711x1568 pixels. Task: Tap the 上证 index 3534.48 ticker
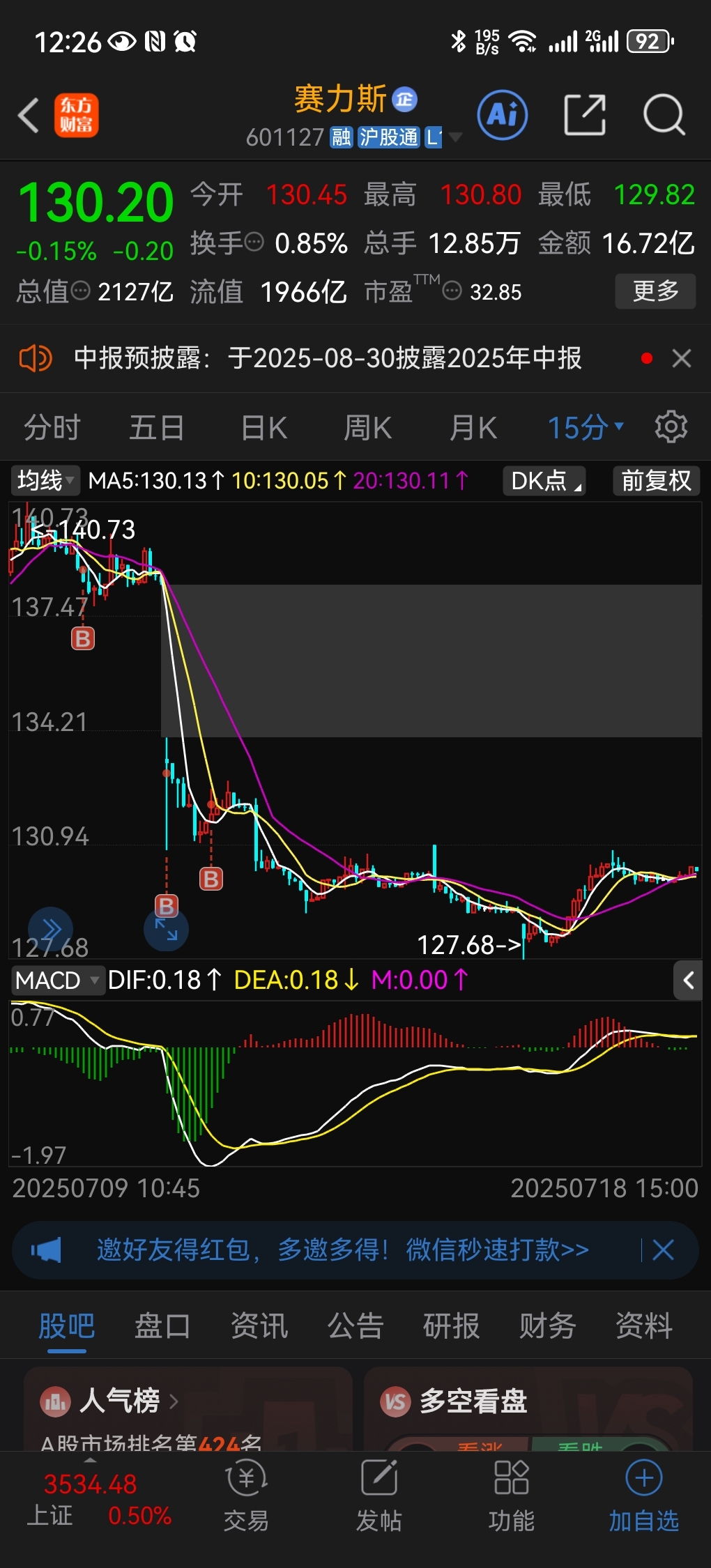(x=98, y=1500)
